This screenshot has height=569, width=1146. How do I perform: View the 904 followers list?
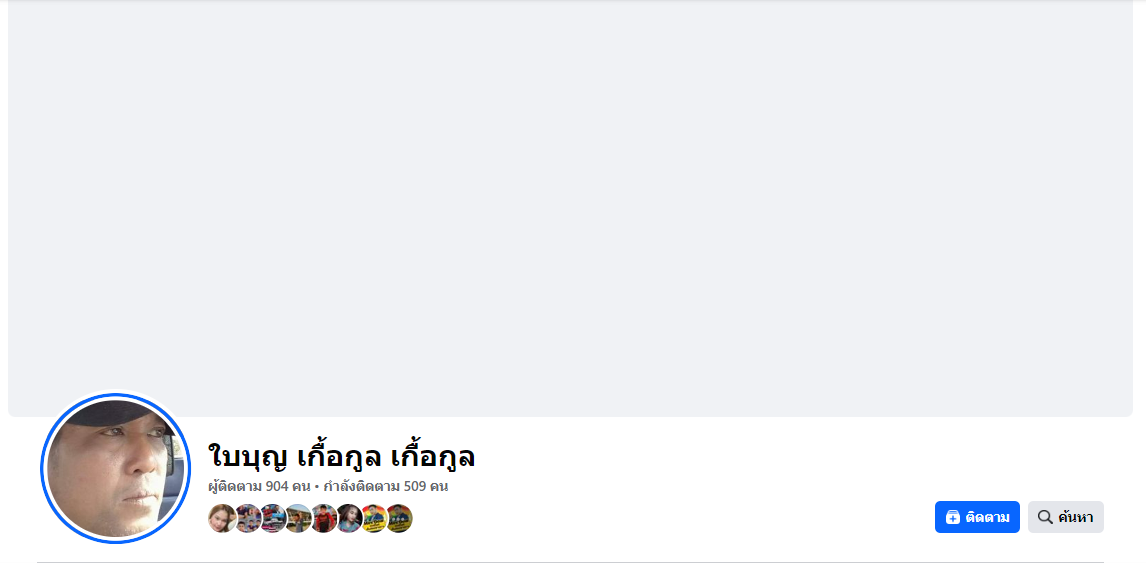tap(259, 486)
